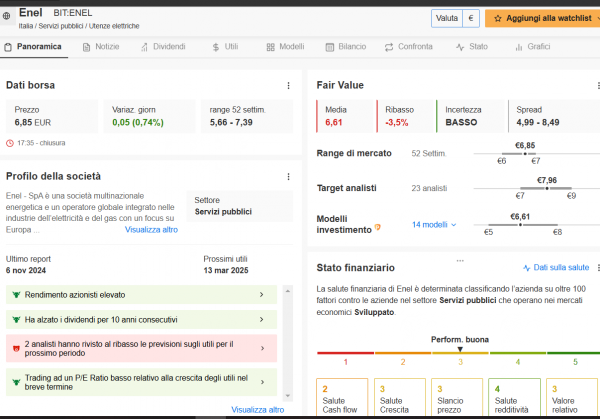Image resolution: width=600 pixels, height=419 pixels.
Task: Select the Valore relativo card
Action: (572, 397)
